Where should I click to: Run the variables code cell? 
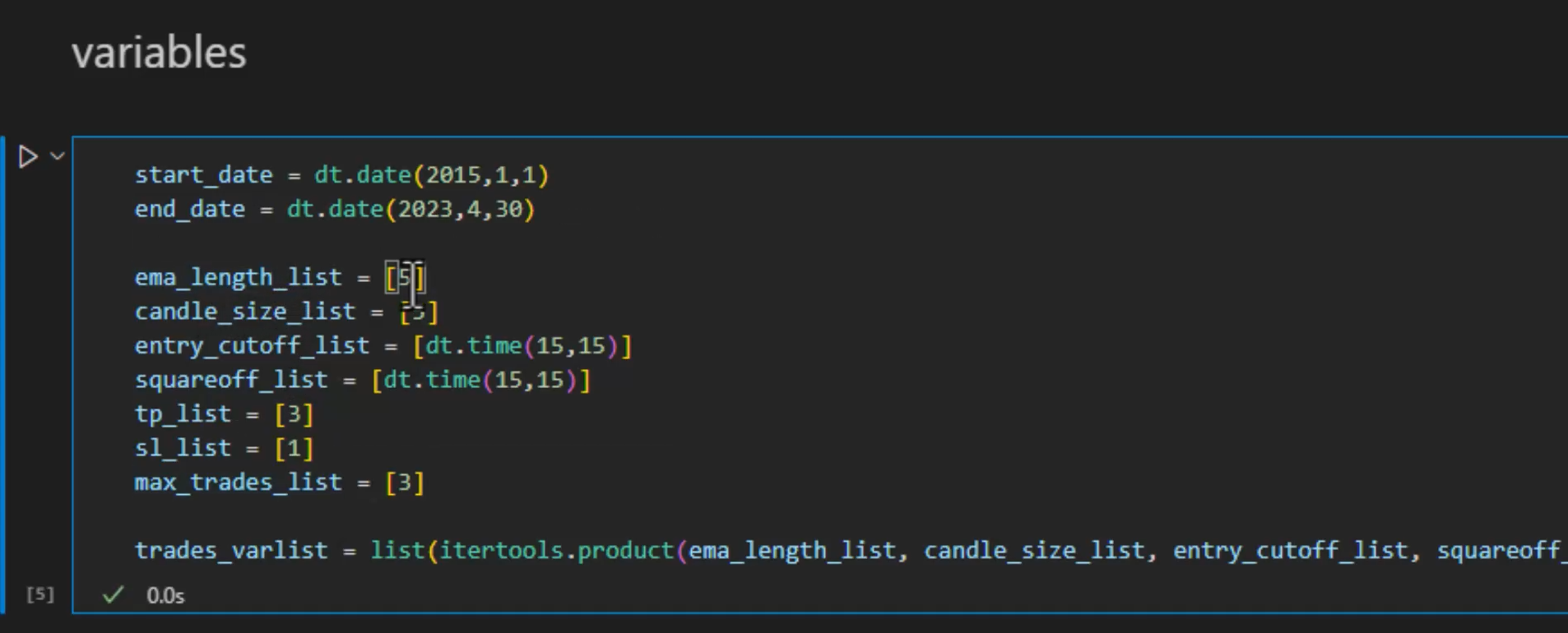28,156
